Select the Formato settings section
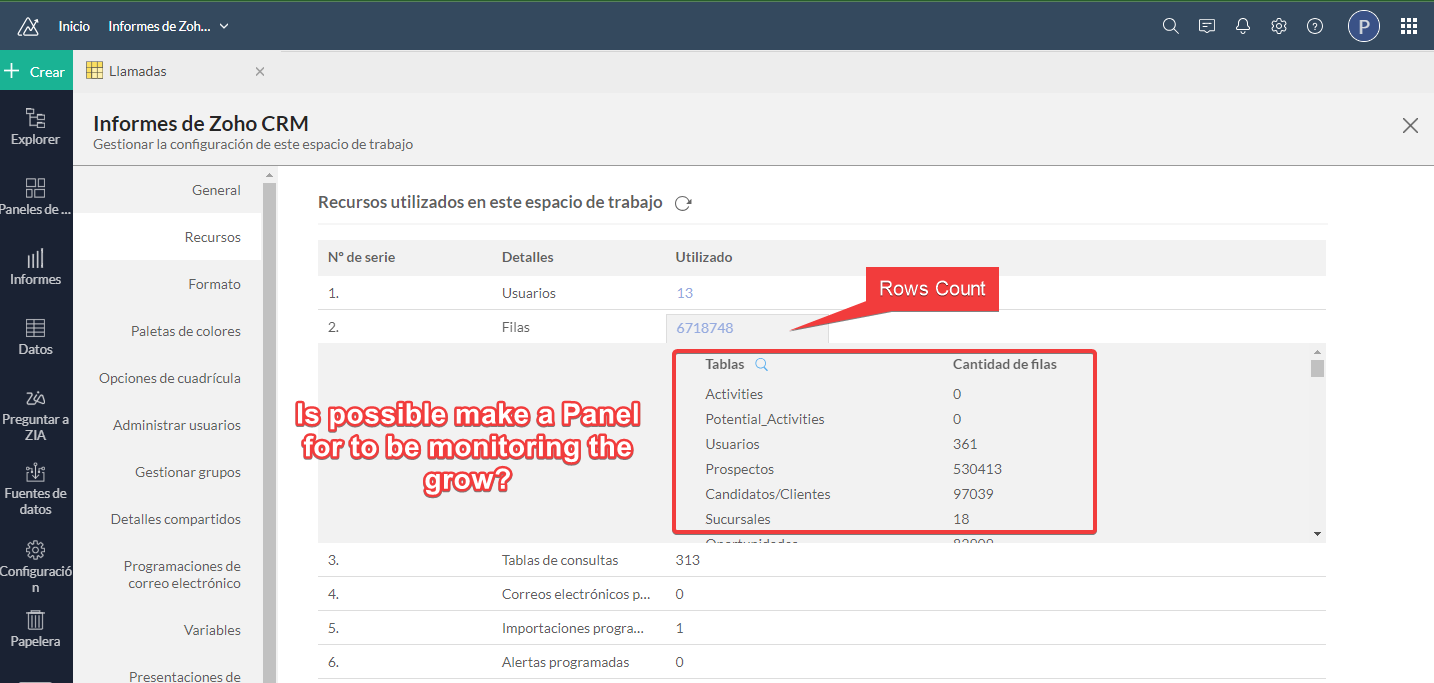The width and height of the screenshot is (1434, 683). click(168, 284)
